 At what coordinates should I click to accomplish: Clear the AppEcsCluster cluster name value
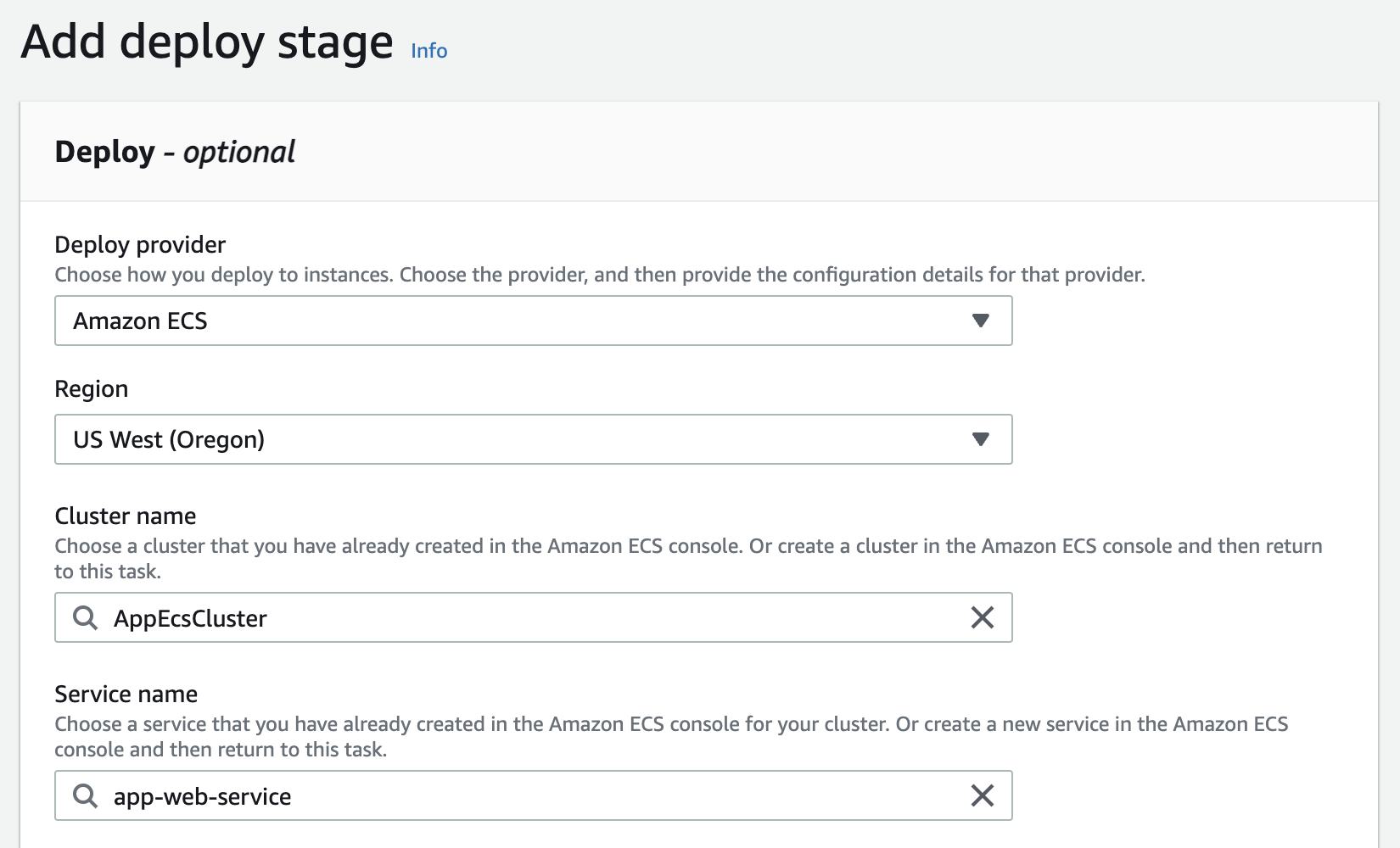coord(982,617)
